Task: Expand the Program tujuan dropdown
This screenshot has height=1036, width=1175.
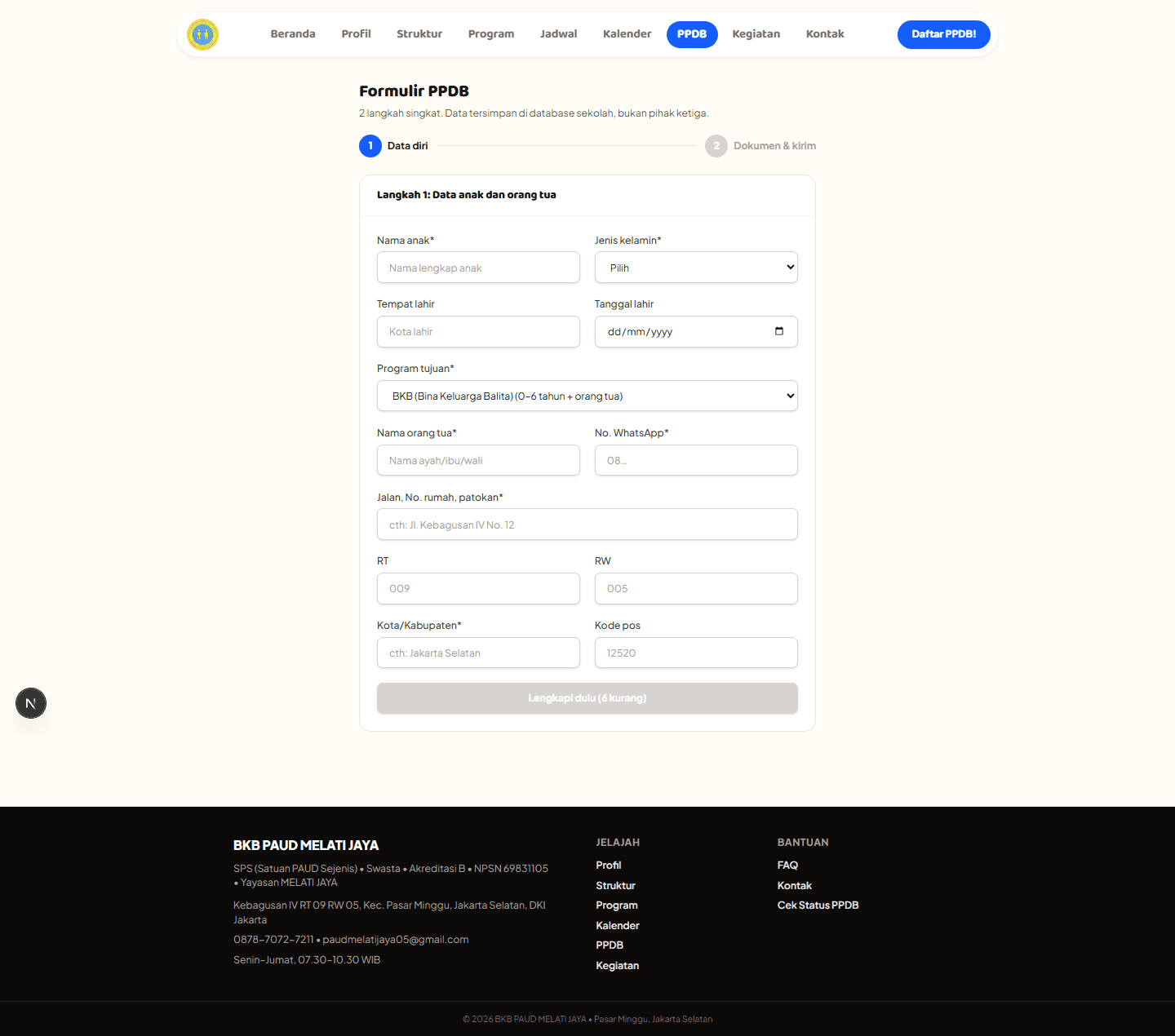Action: click(x=587, y=396)
